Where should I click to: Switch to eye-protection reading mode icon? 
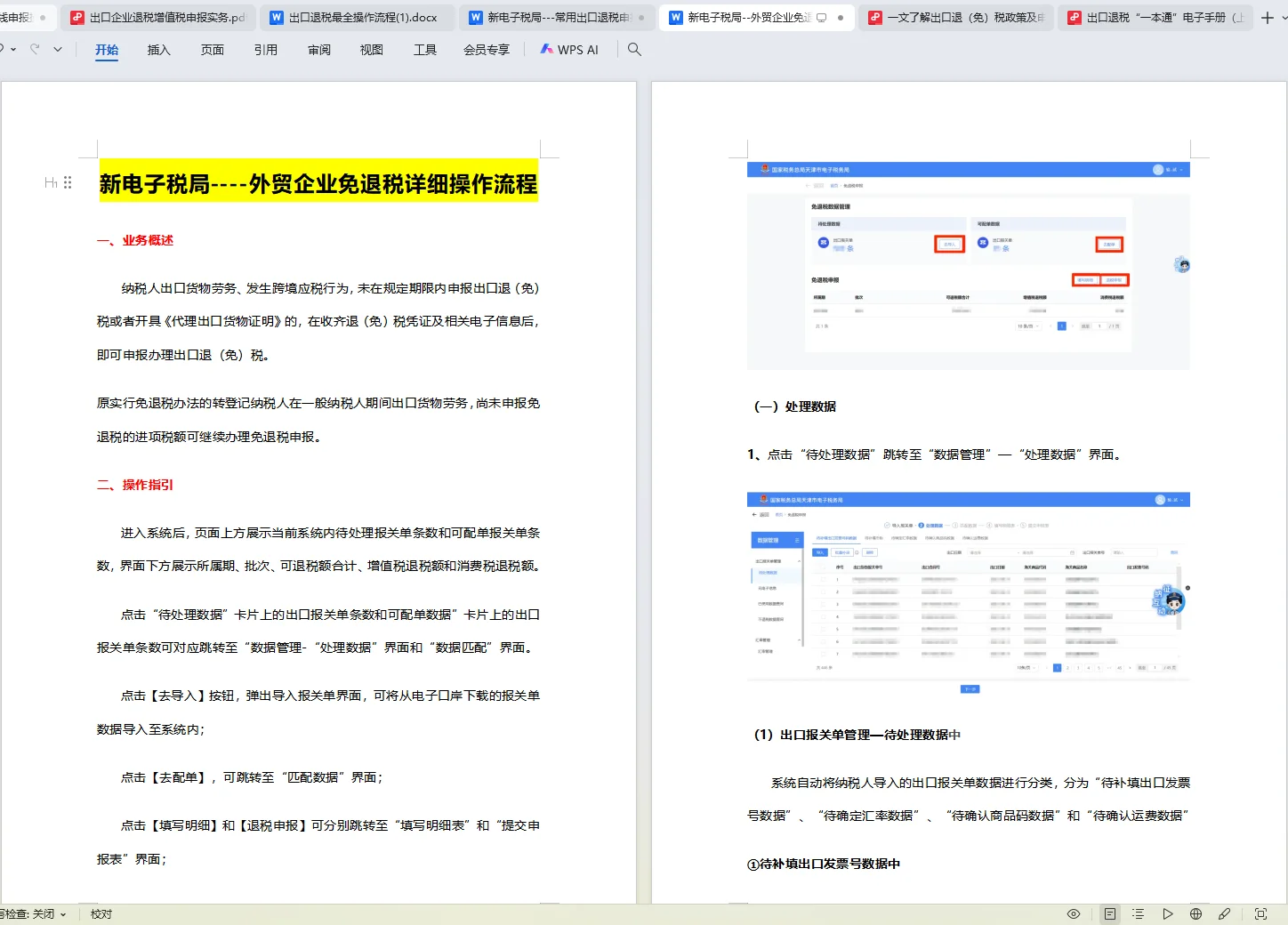point(1074,913)
